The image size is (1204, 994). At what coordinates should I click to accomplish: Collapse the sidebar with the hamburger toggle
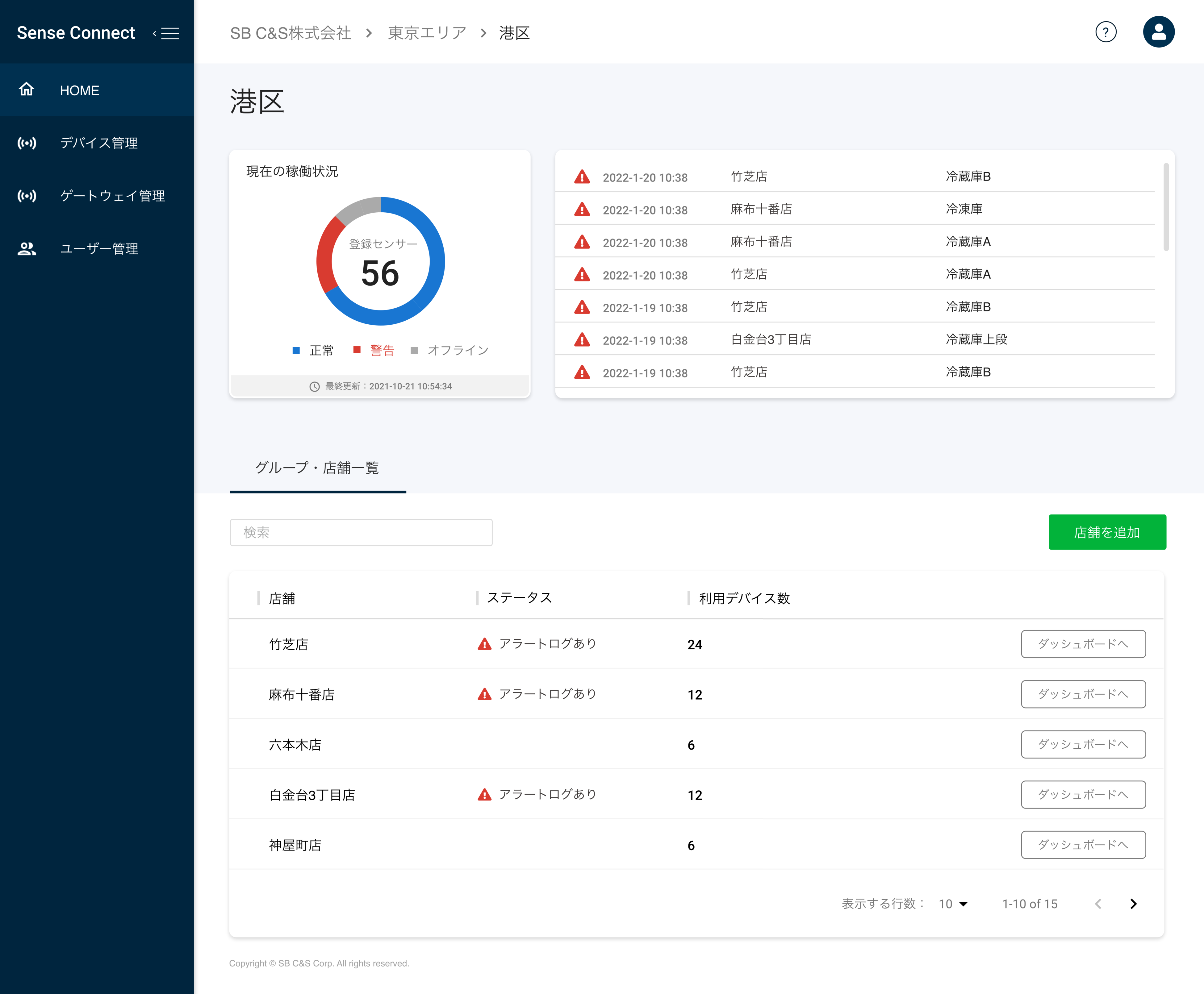169,33
